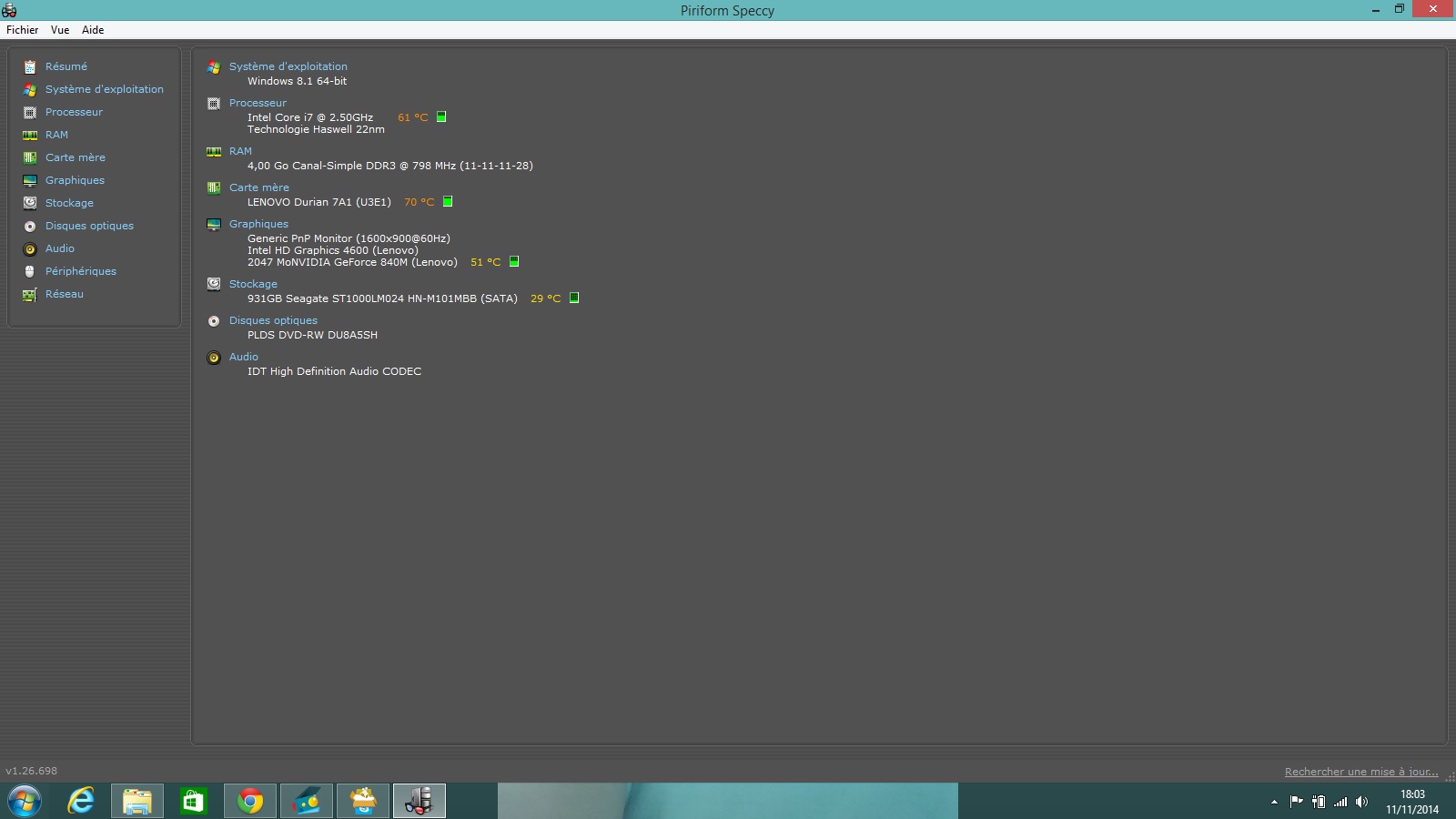This screenshot has height=819, width=1456.
Task: Click the Résumé clipboard icon in sidebar
Action: [30, 66]
